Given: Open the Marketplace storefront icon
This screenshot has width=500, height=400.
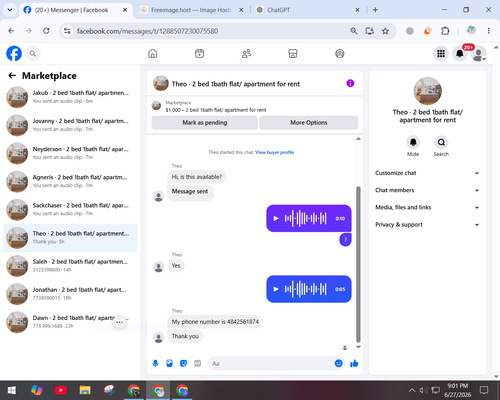Looking at the screenshot, I should 293,53.
